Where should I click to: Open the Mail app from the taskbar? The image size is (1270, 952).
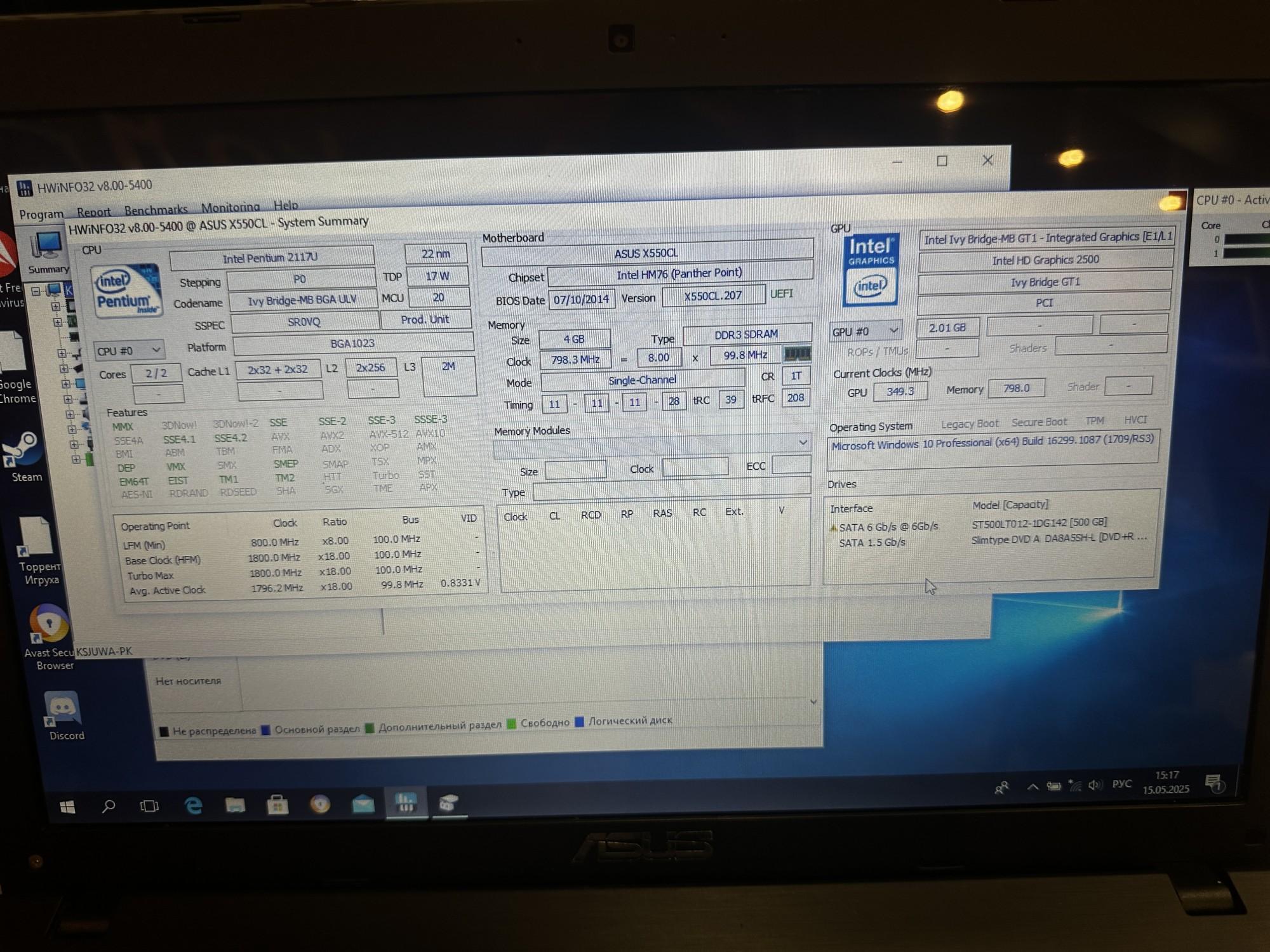(363, 805)
